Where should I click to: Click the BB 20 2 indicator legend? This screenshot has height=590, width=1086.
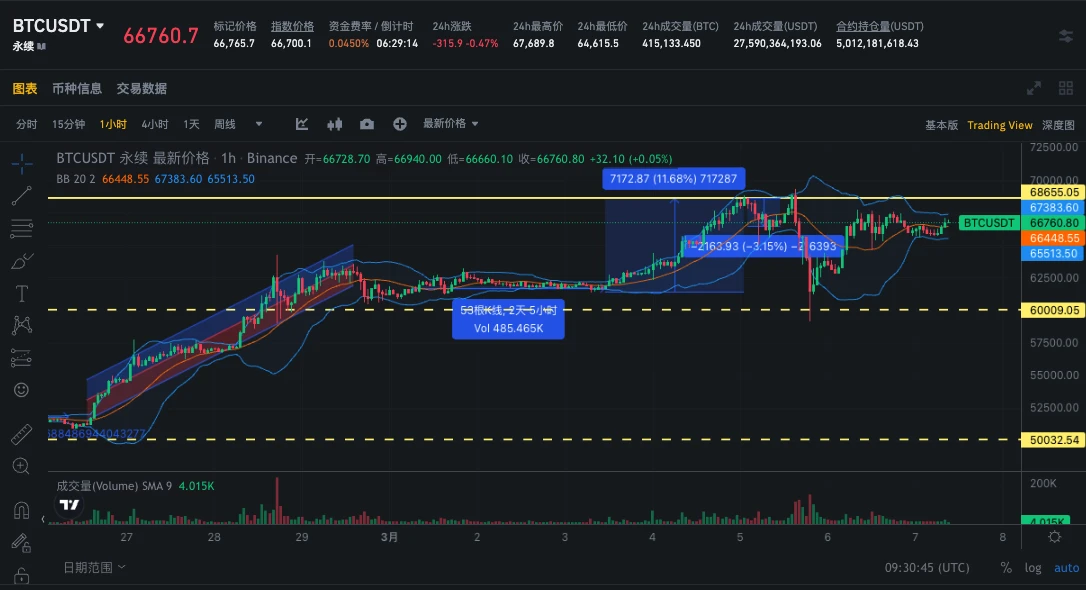pos(75,179)
